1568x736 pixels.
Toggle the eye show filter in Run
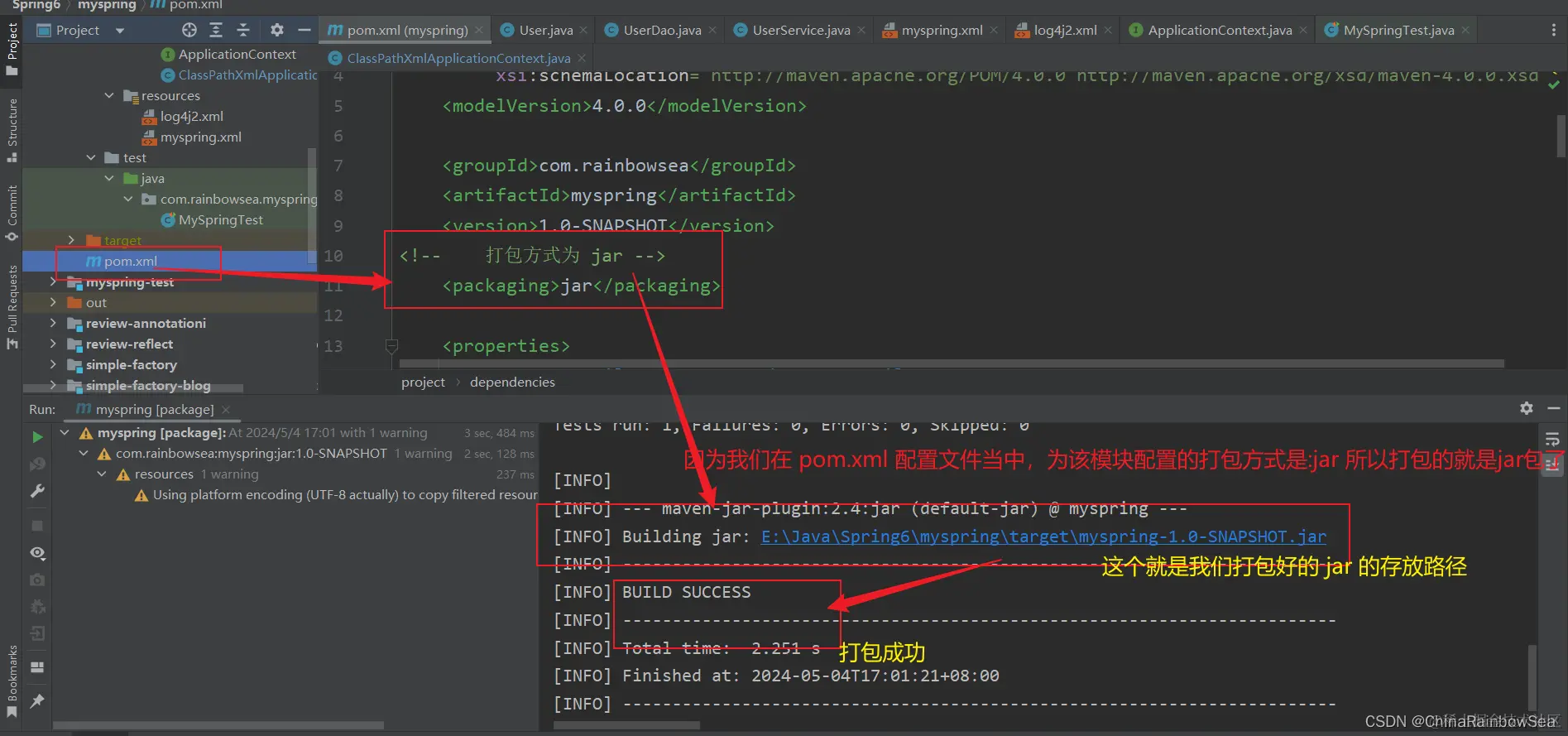pyautogui.click(x=37, y=553)
